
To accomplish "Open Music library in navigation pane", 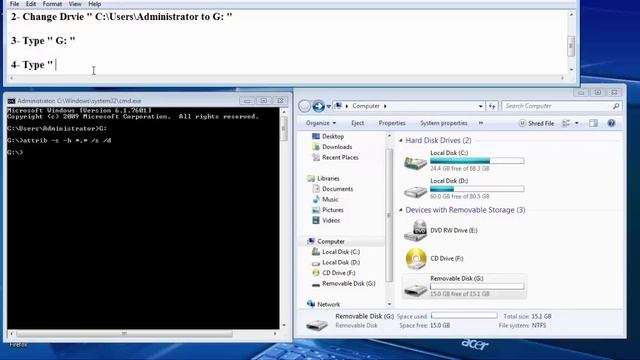I will [x=325, y=200].
